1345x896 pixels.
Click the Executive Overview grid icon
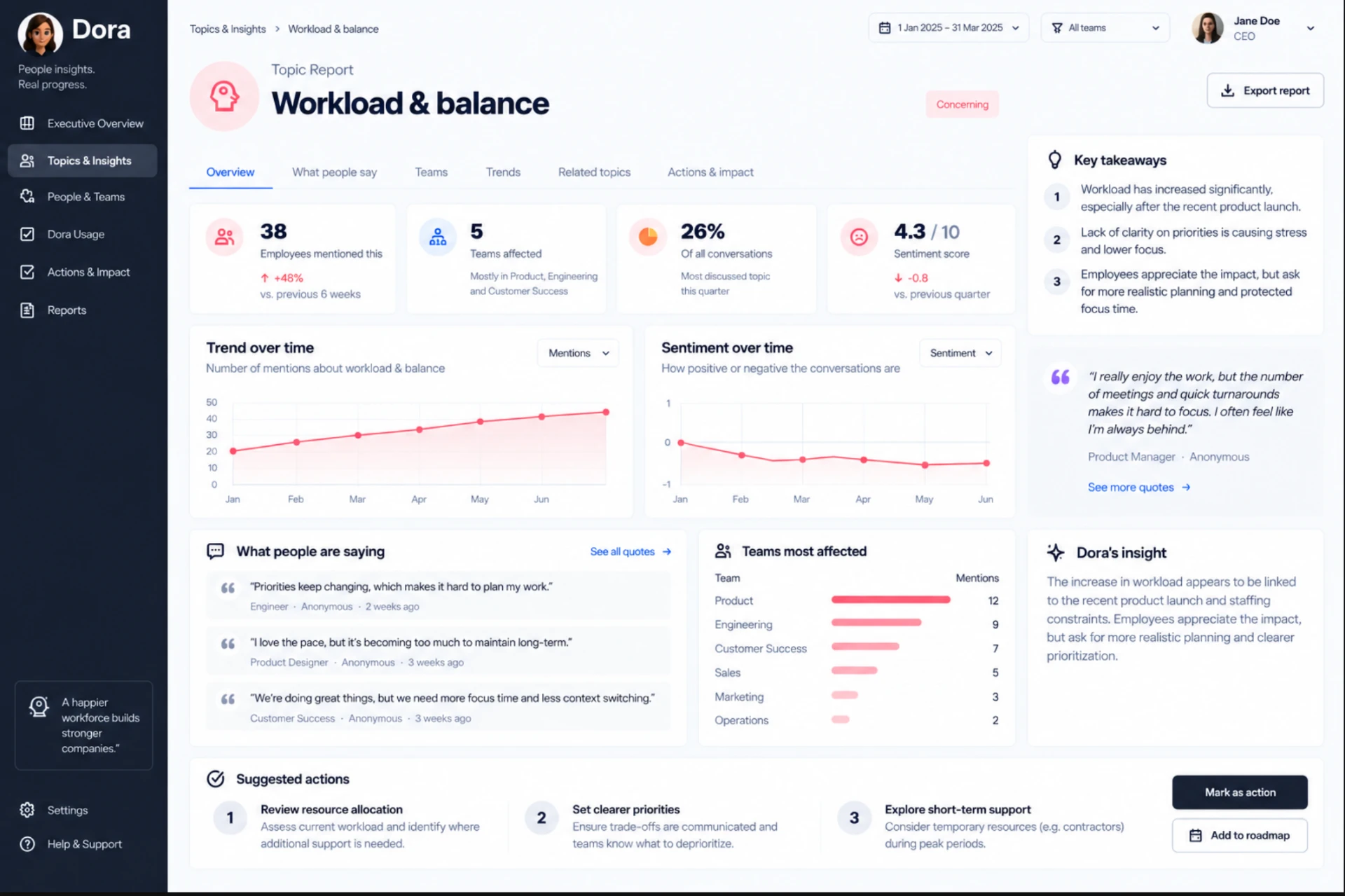(27, 123)
